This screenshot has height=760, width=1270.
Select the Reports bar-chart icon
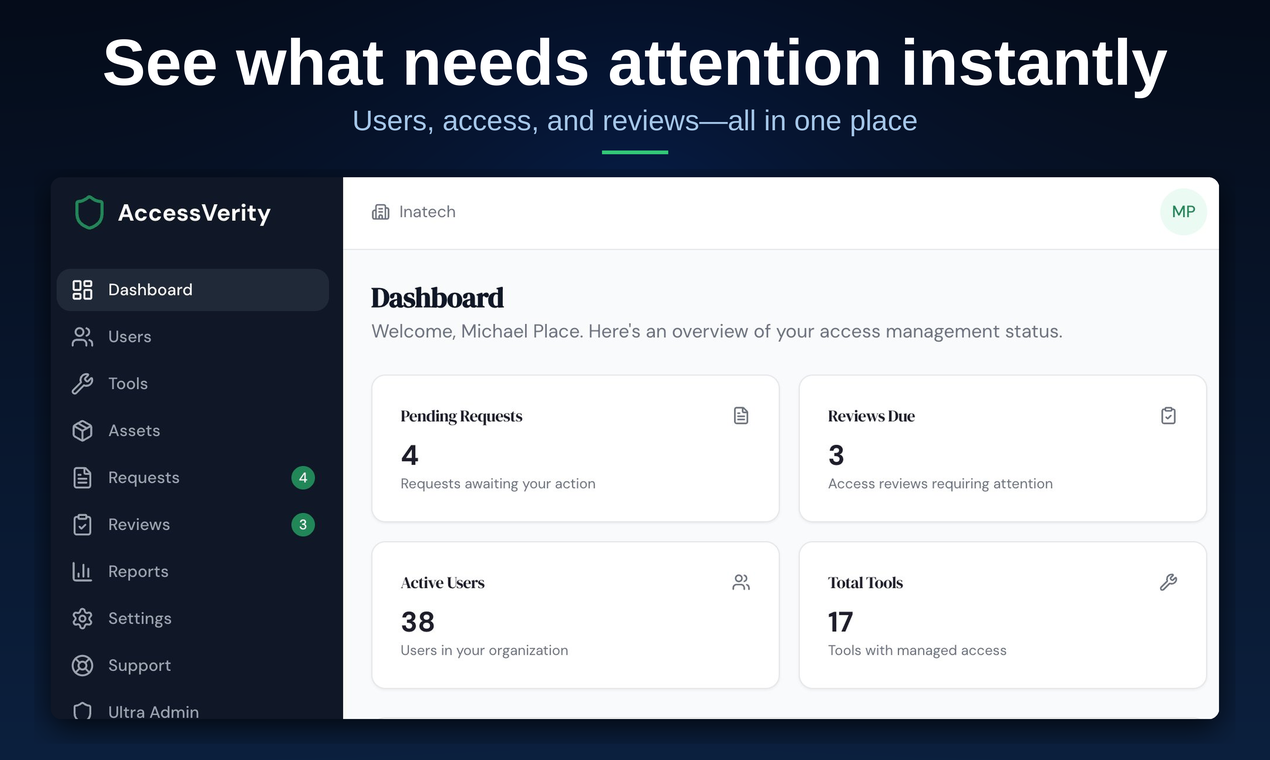(x=82, y=571)
